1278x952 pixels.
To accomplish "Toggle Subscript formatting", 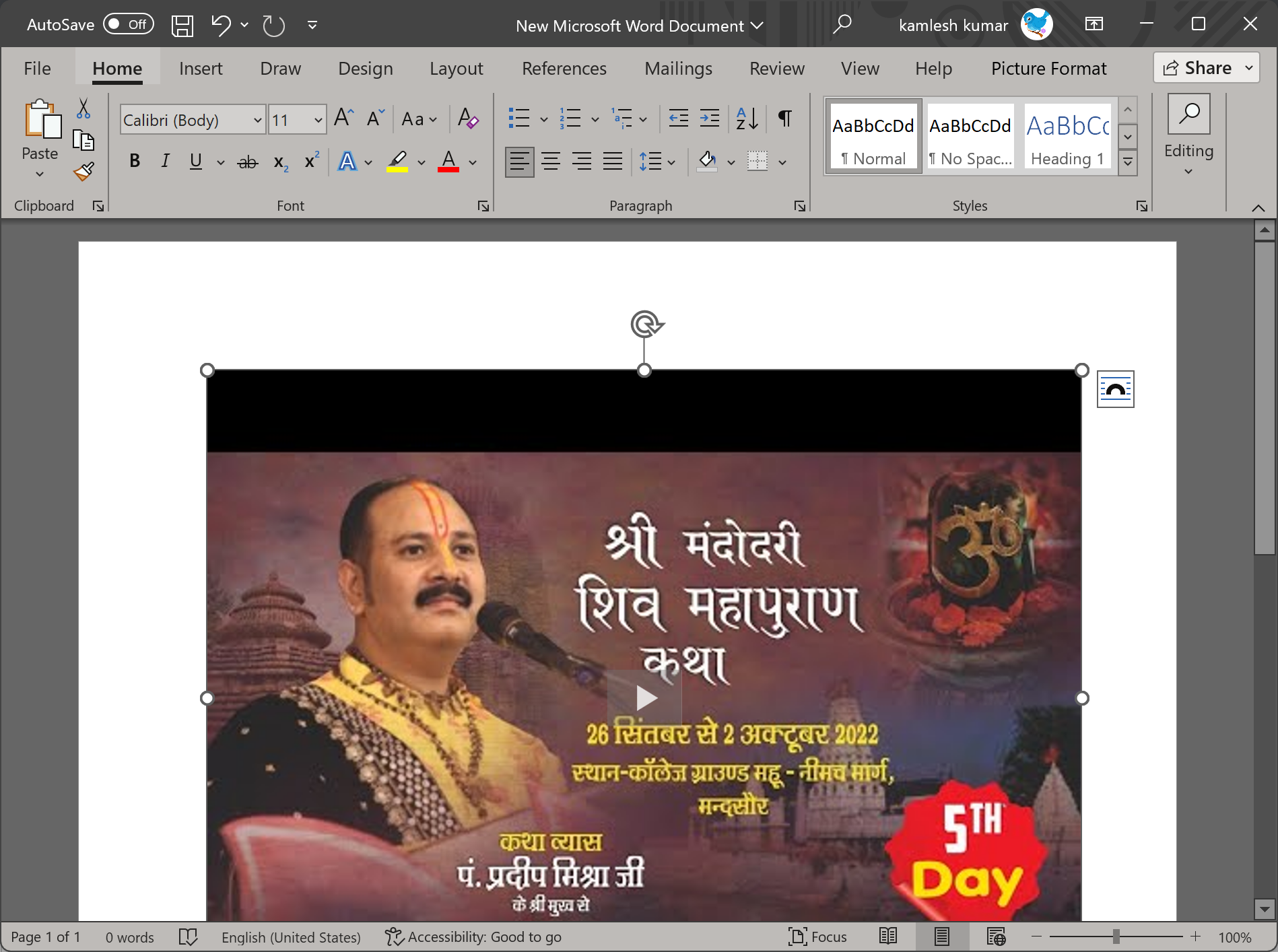I will click(281, 162).
